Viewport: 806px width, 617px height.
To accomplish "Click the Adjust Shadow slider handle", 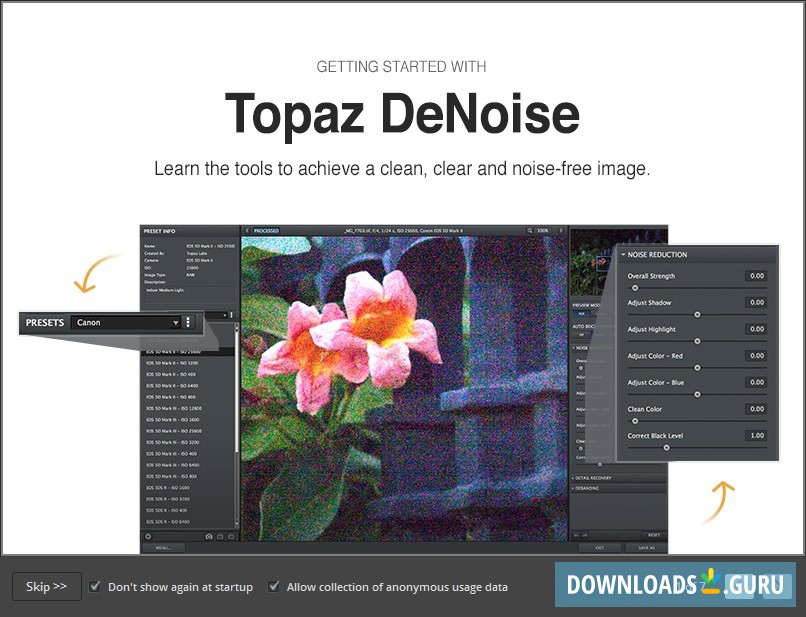I will [x=698, y=315].
